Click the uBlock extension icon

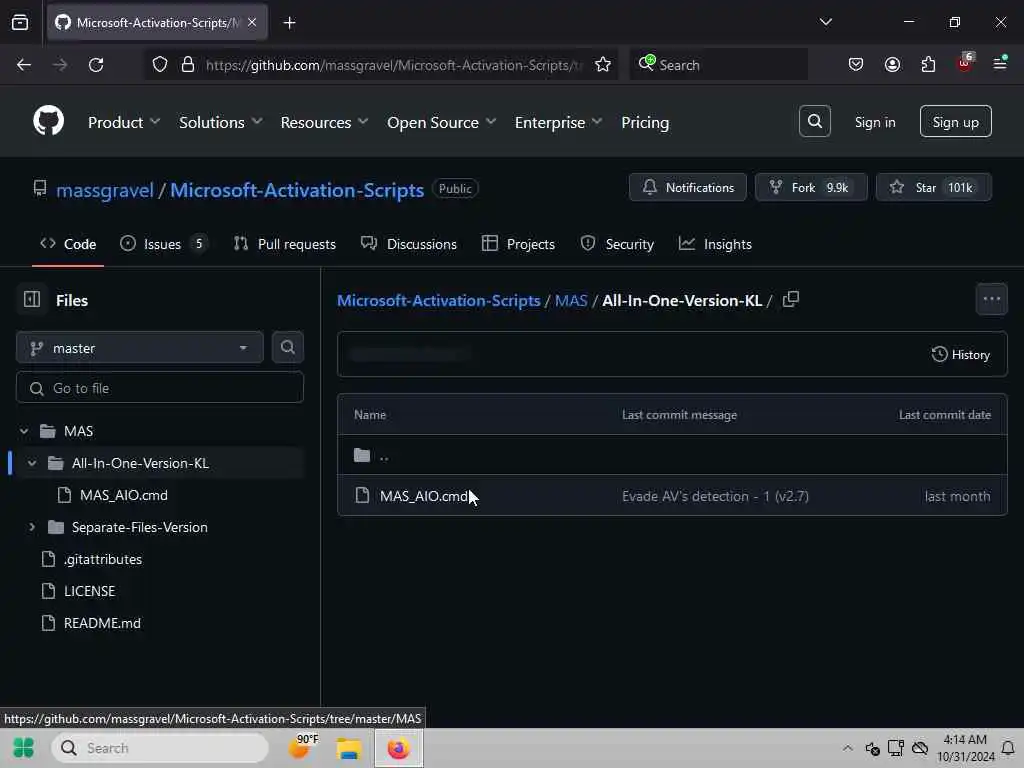965,63
